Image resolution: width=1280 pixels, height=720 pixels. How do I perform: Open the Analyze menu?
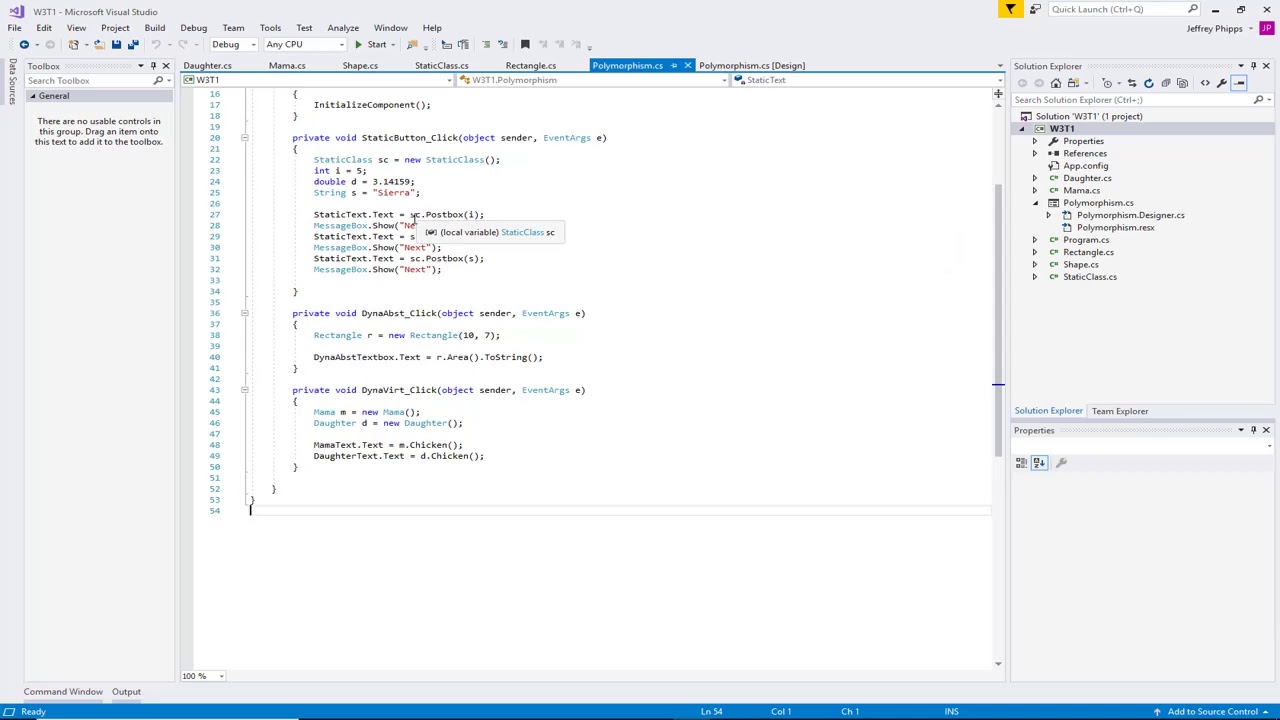[342, 28]
